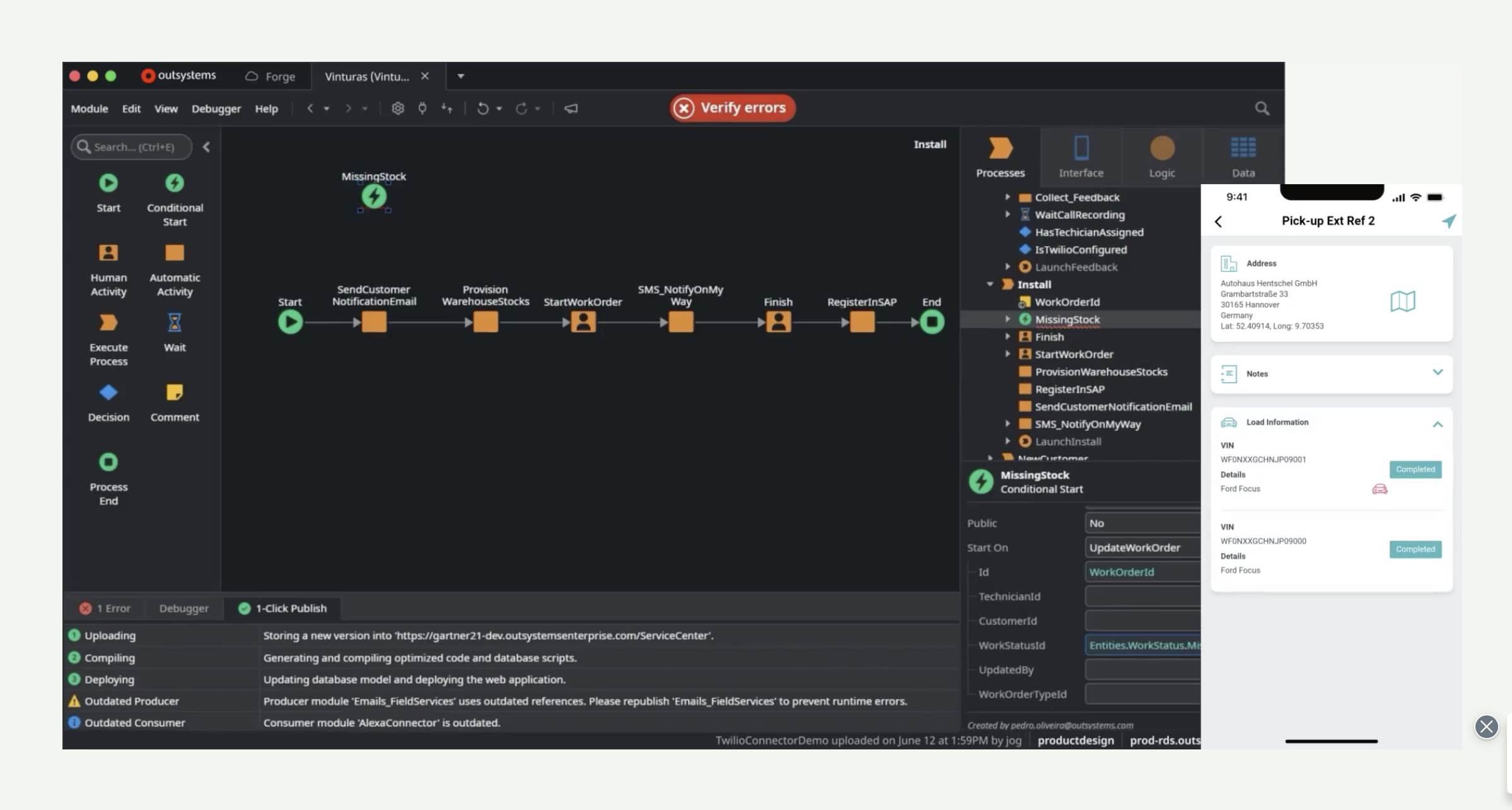Open the tab list dropdown arrow
The width and height of the screenshot is (1512, 810).
461,76
